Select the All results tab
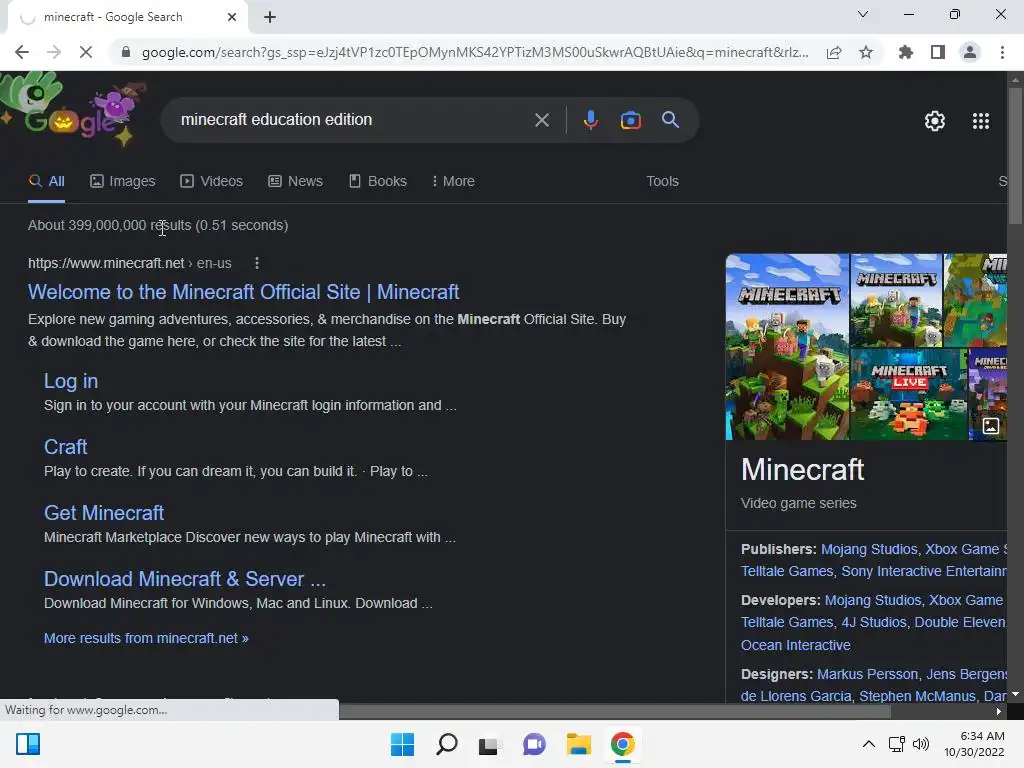The width and height of the screenshot is (1024, 768). click(46, 182)
